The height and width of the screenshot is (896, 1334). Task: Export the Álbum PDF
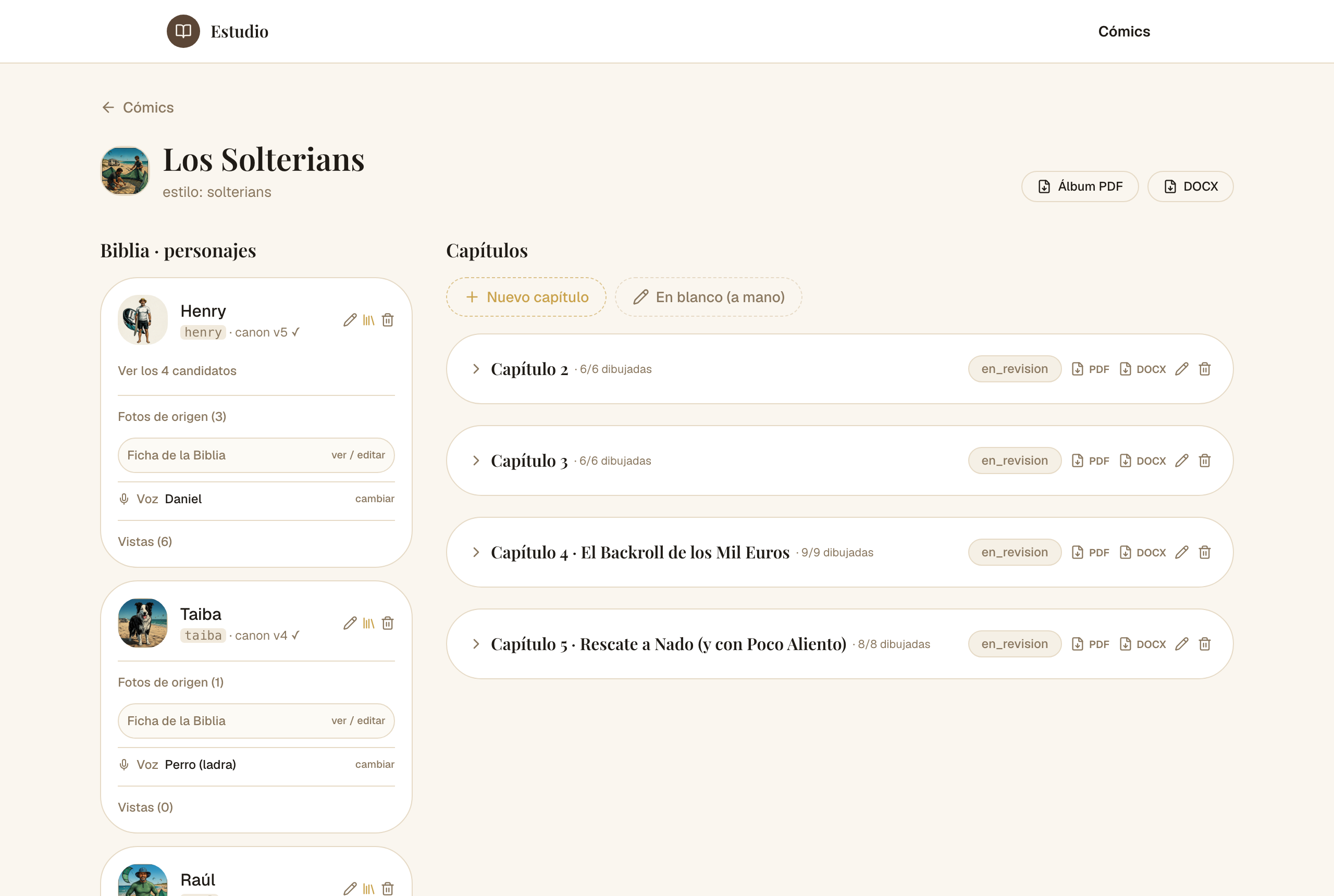click(x=1080, y=186)
